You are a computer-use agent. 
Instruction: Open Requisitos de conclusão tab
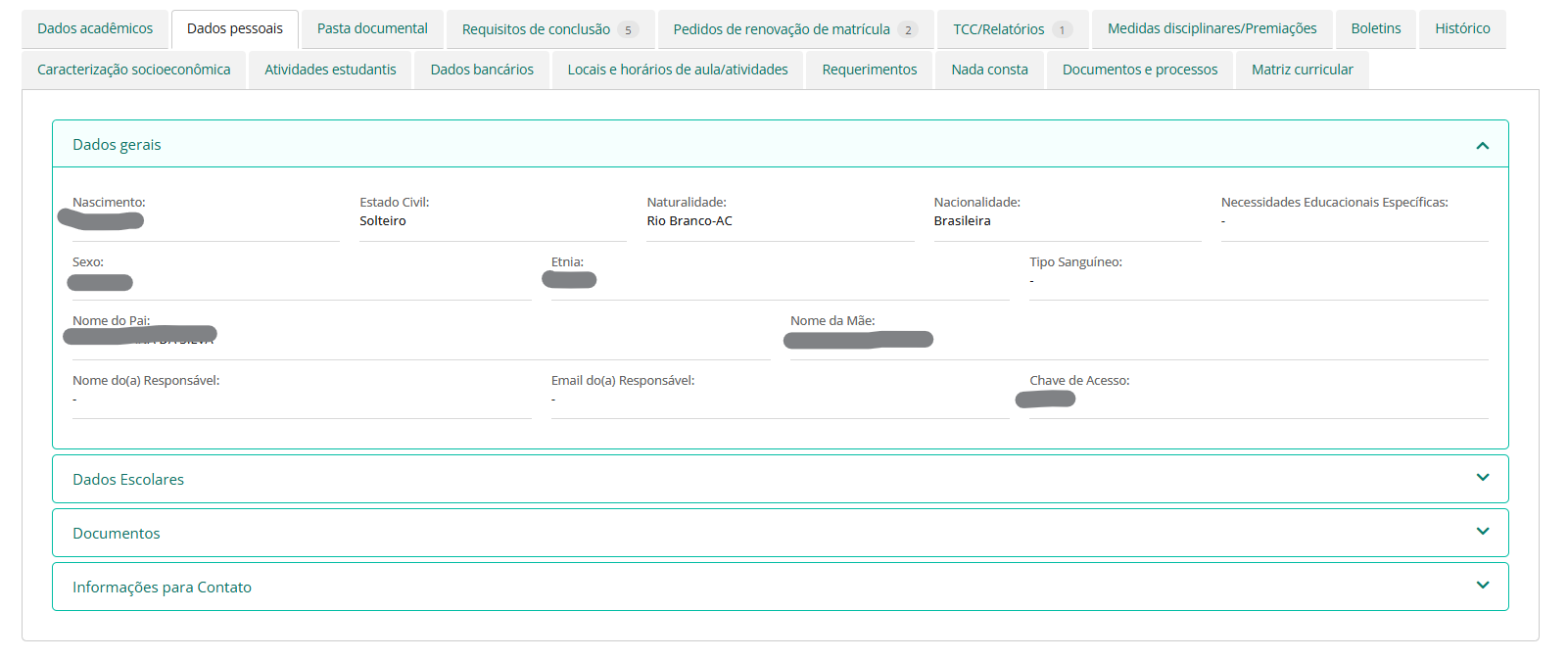pyautogui.click(x=548, y=29)
